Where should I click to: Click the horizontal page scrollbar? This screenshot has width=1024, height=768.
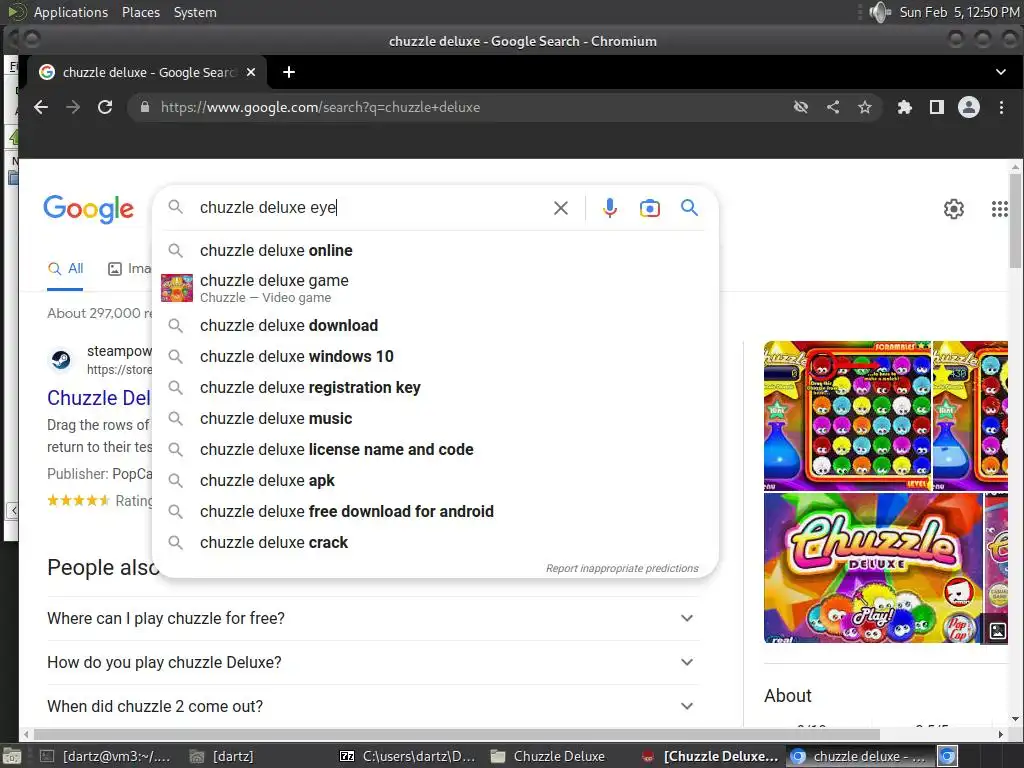click(457, 735)
